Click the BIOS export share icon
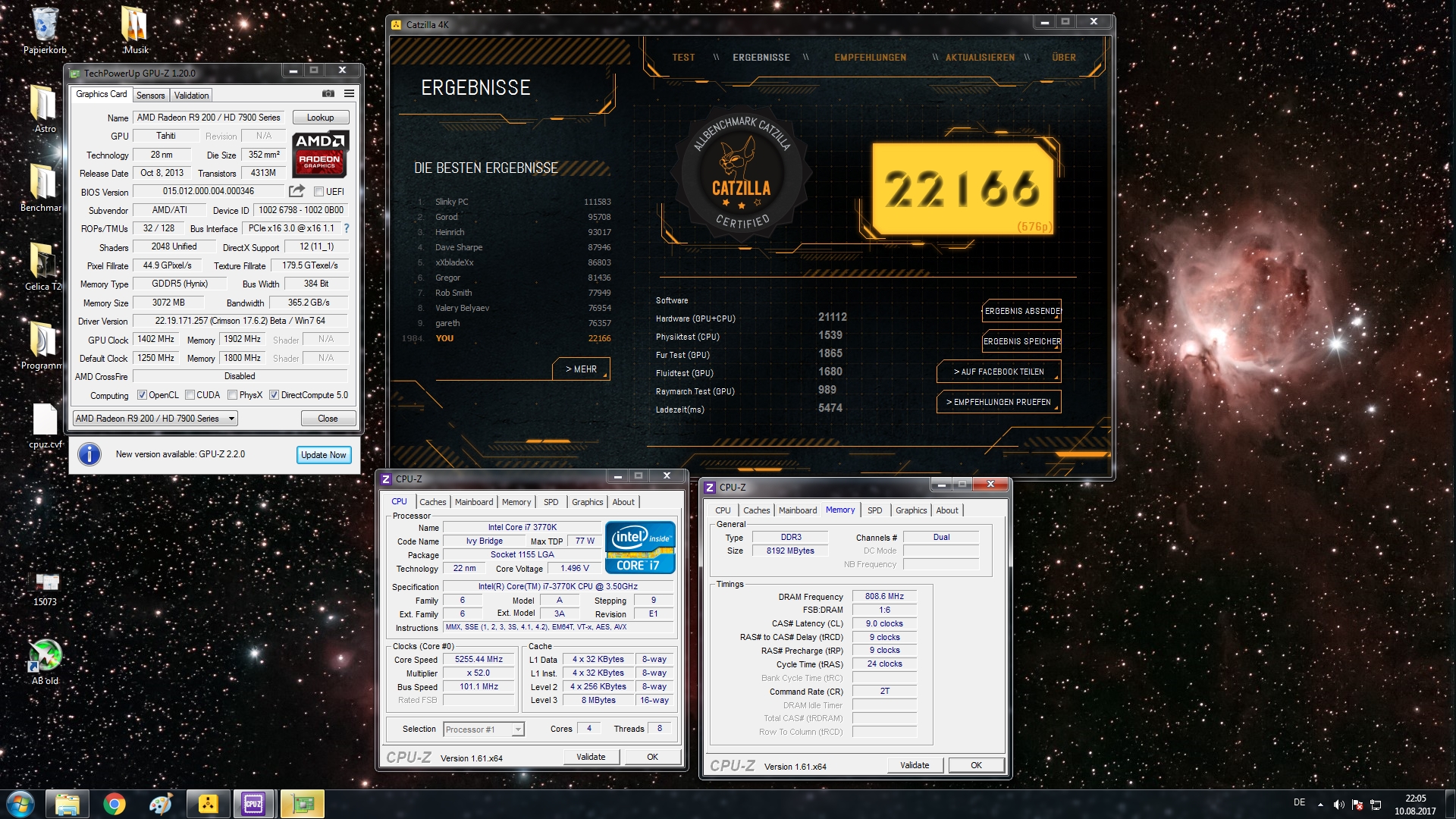Screen dimensions: 1456x819 pos(297,191)
